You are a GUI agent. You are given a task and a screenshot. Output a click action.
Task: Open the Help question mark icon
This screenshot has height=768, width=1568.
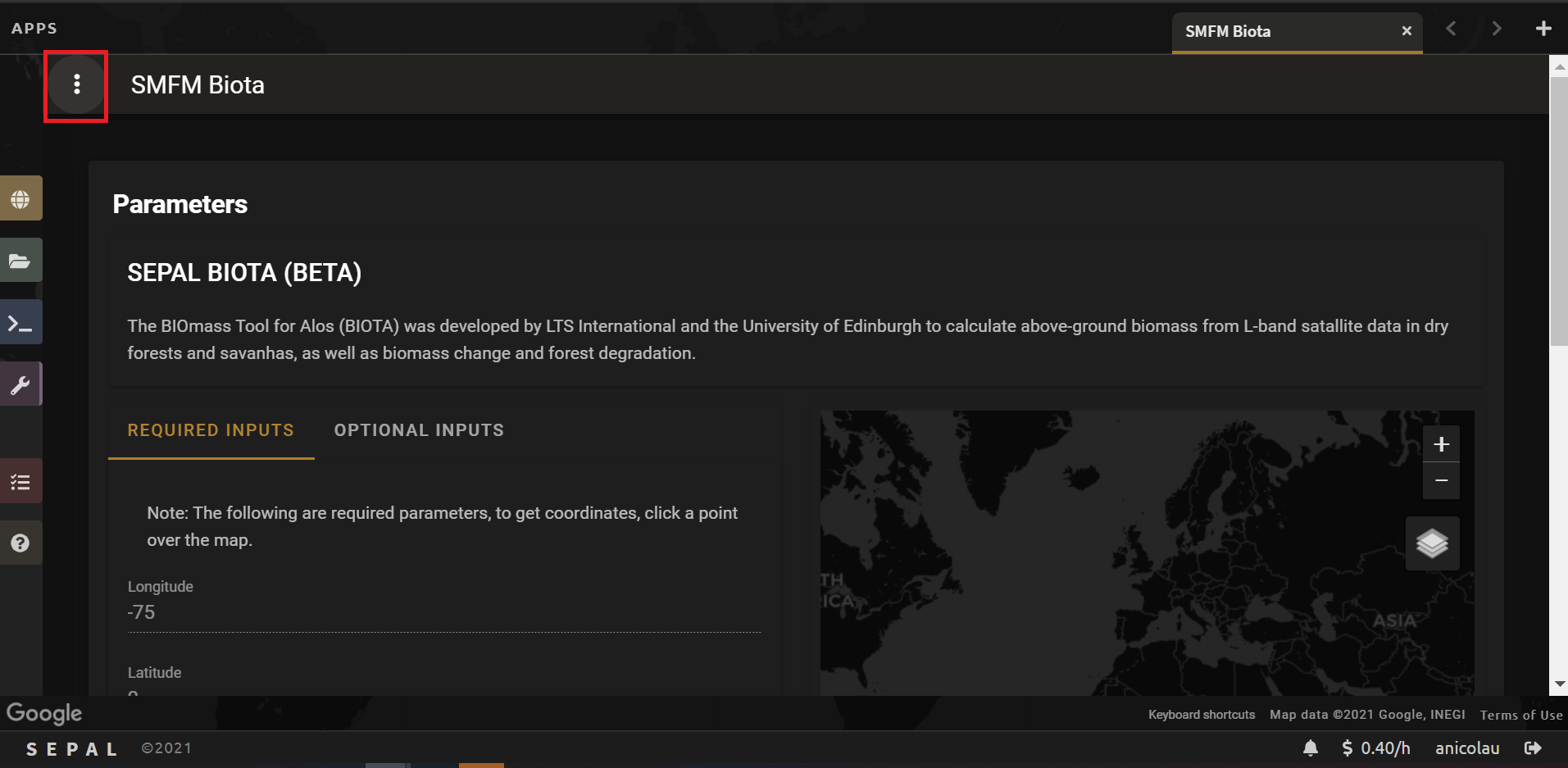click(20, 543)
